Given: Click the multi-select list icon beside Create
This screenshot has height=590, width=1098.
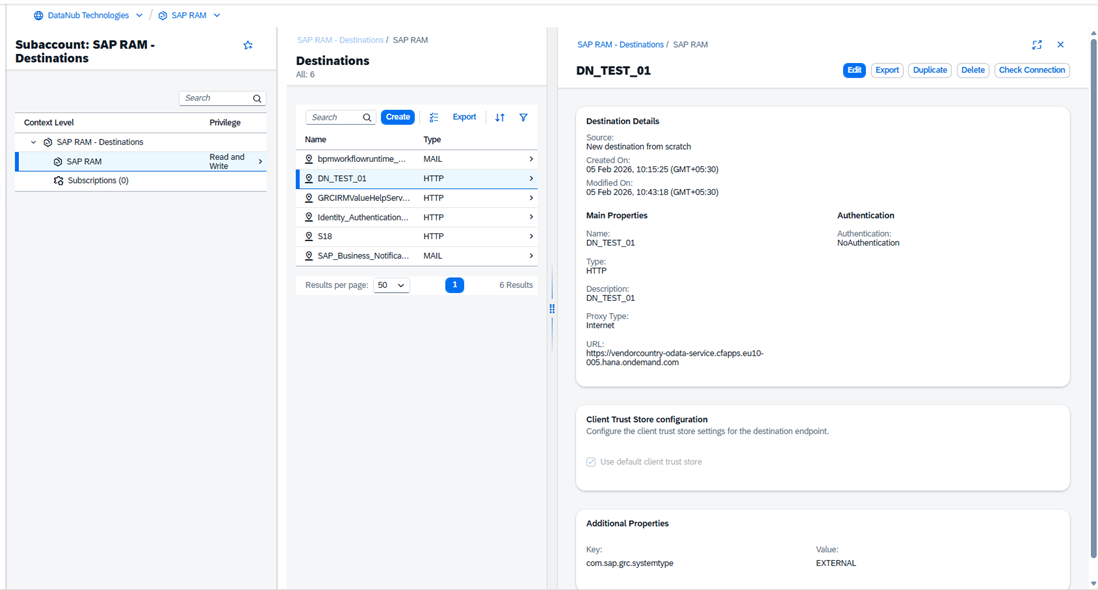Looking at the screenshot, I should point(434,117).
